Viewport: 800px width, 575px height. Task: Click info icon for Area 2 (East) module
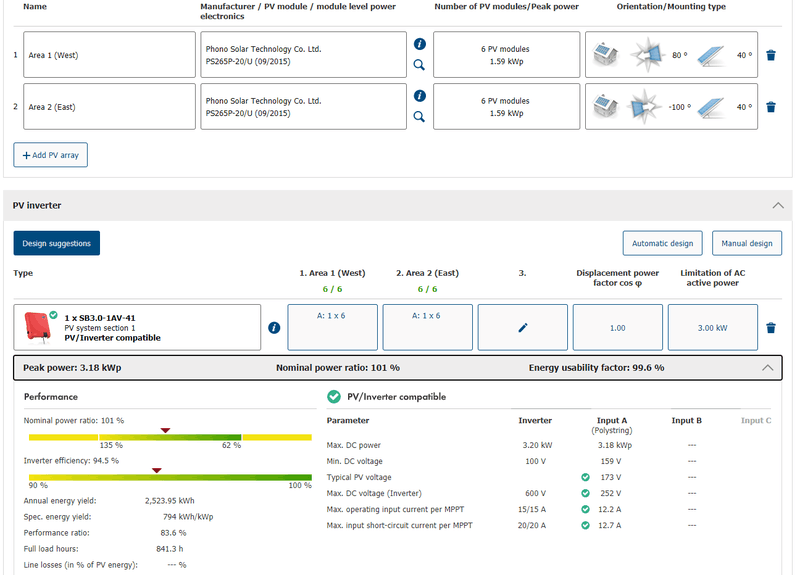(419, 96)
